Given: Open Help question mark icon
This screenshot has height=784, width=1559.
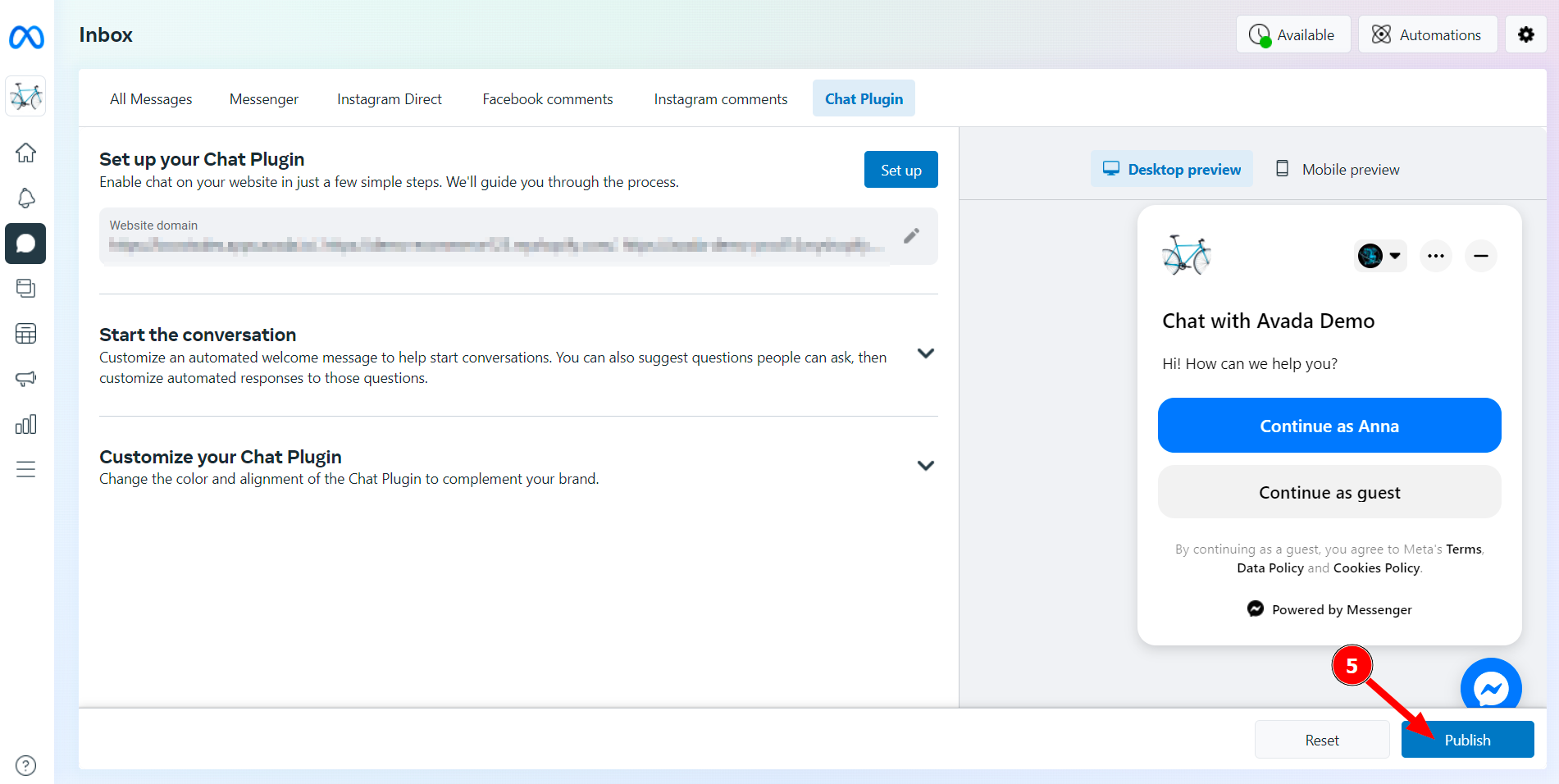Looking at the screenshot, I should point(25,765).
